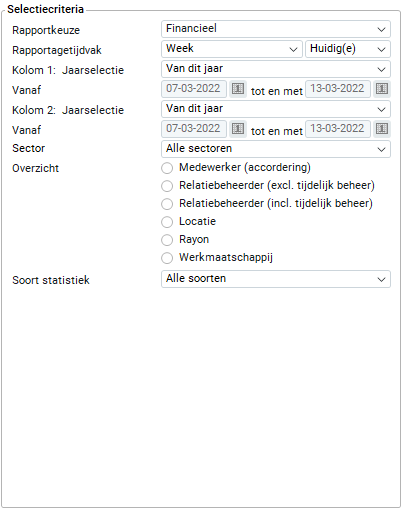Open the Rapportkeuze dropdown showing Financieel
This screenshot has height=510, width=406.
pos(276,29)
